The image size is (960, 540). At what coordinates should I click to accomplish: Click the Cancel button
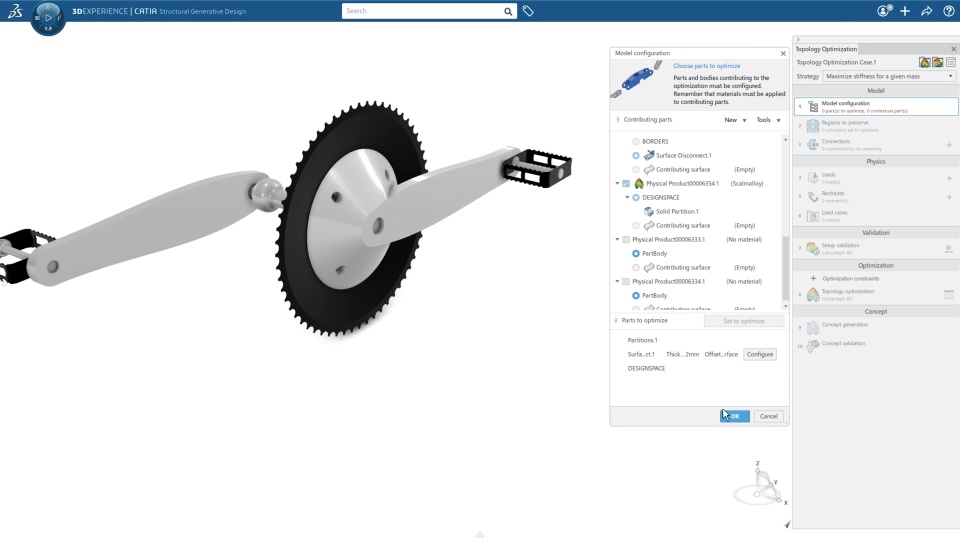(x=768, y=416)
